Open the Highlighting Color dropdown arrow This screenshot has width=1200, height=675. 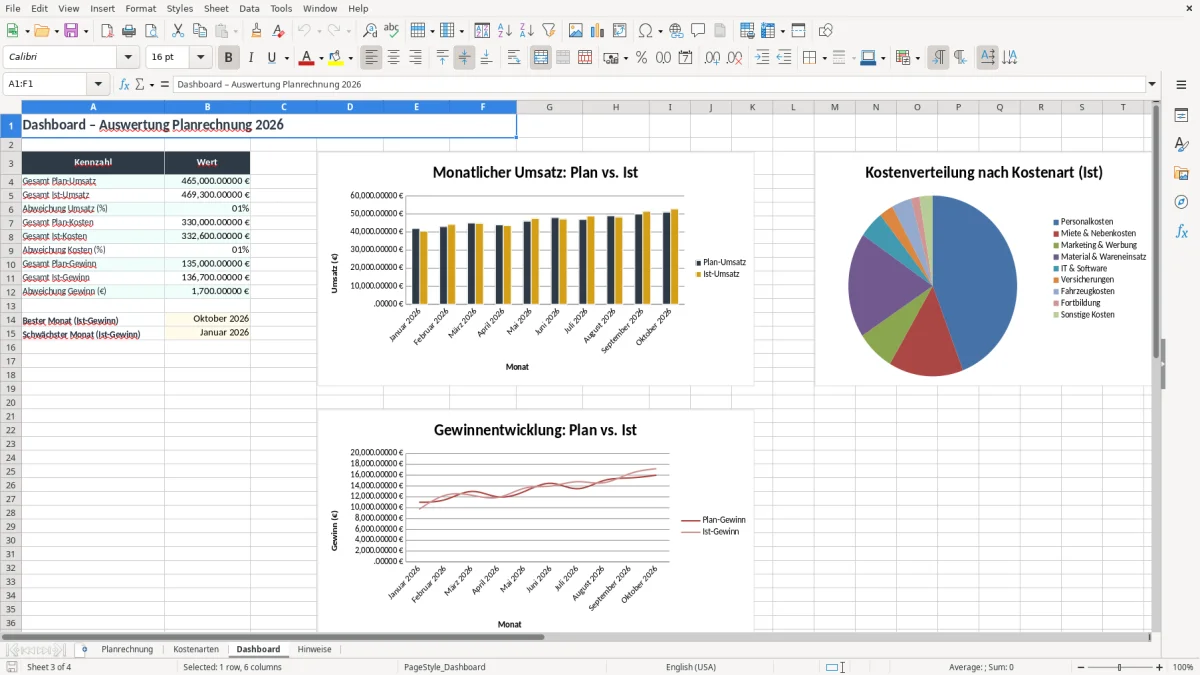(350, 58)
